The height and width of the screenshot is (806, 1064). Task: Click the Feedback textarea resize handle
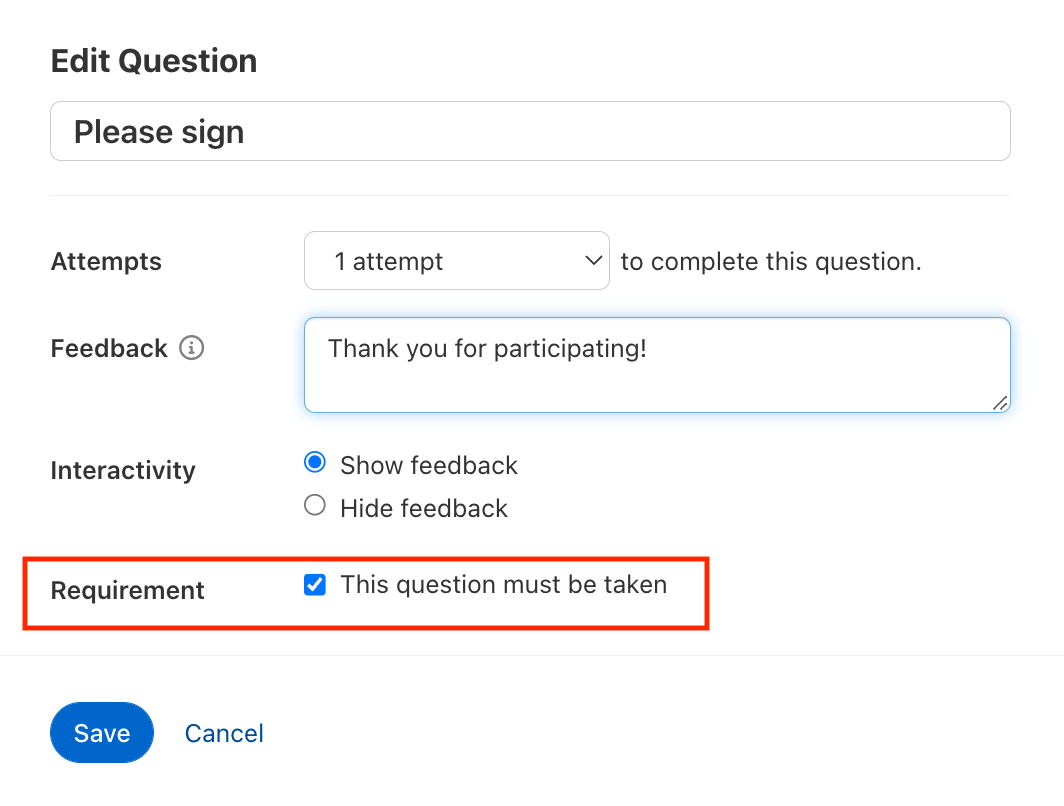1000,402
